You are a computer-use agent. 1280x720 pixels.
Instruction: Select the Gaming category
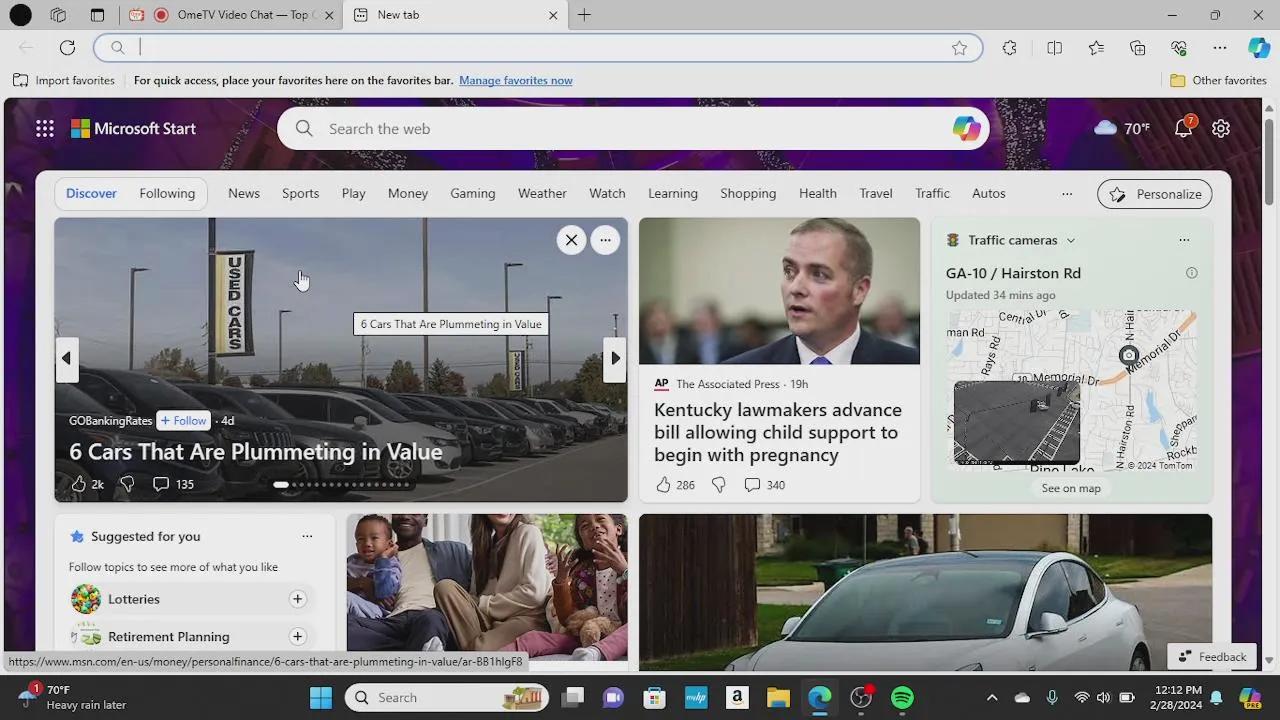tap(472, 194)
